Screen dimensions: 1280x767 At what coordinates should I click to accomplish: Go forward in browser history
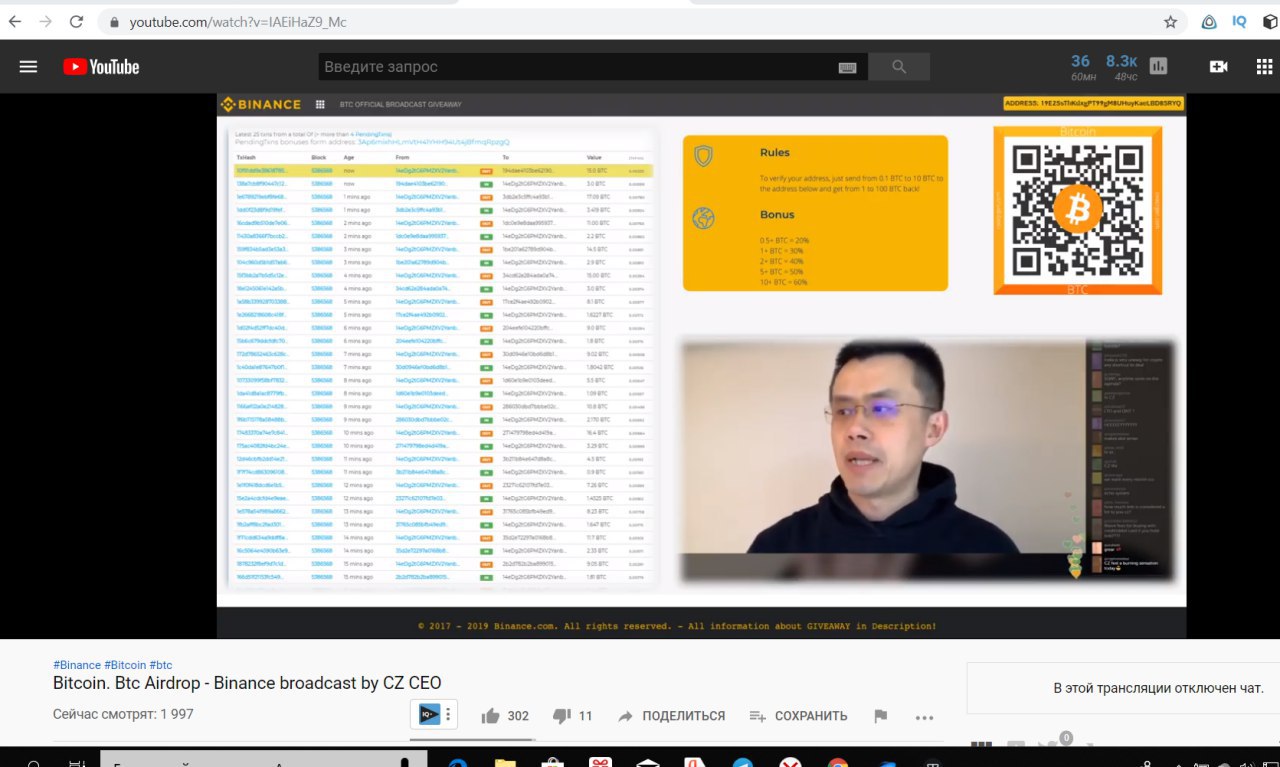coord(46,21)
